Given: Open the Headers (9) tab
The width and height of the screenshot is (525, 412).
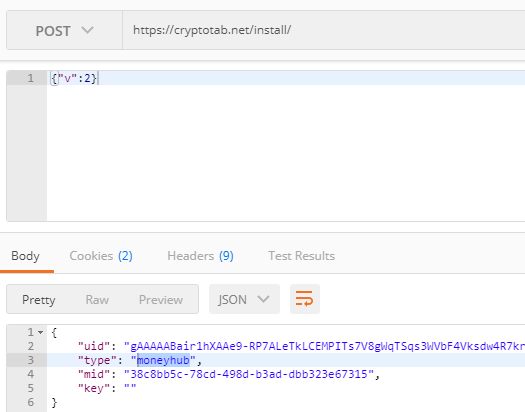Looking at the screenshot, I should click(x=200, y=256).
